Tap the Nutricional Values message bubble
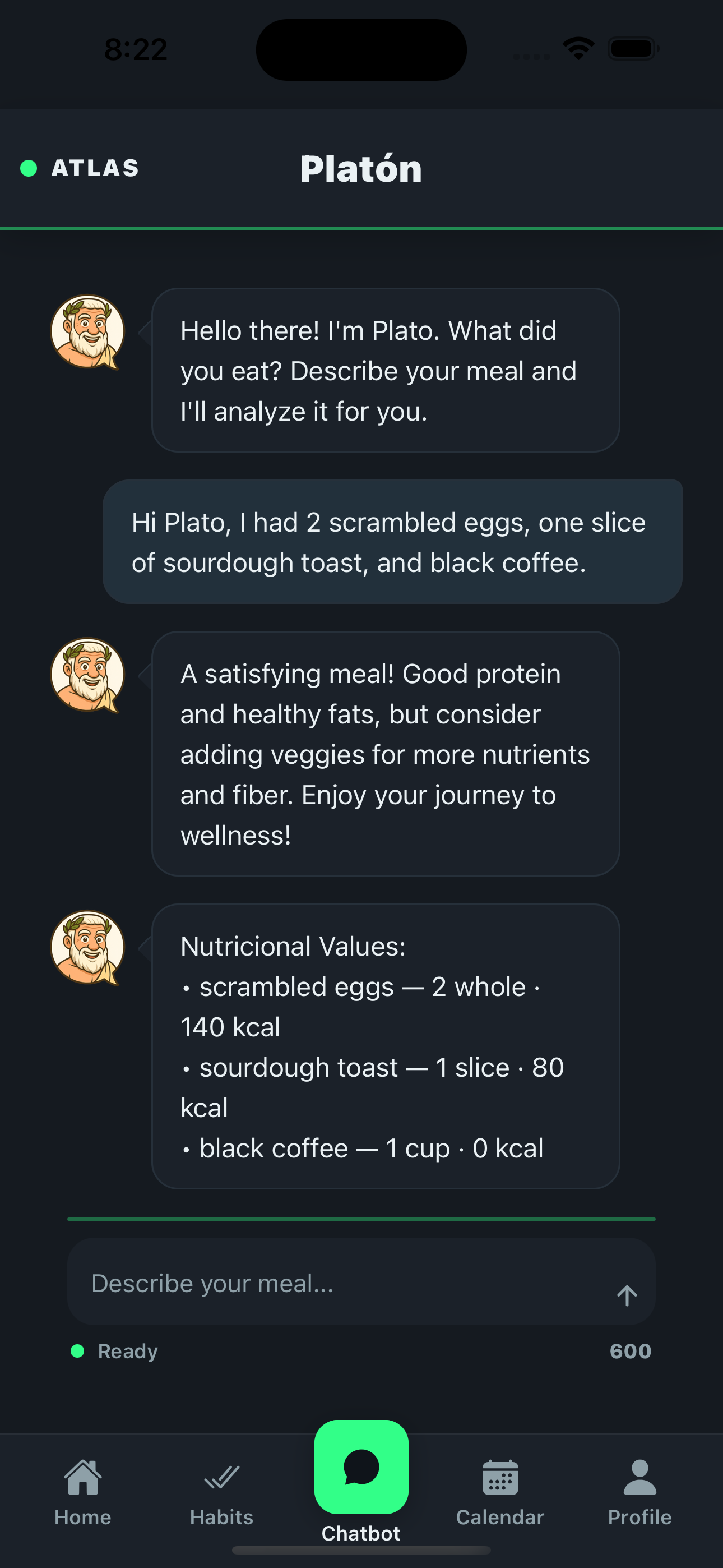 385,1046
